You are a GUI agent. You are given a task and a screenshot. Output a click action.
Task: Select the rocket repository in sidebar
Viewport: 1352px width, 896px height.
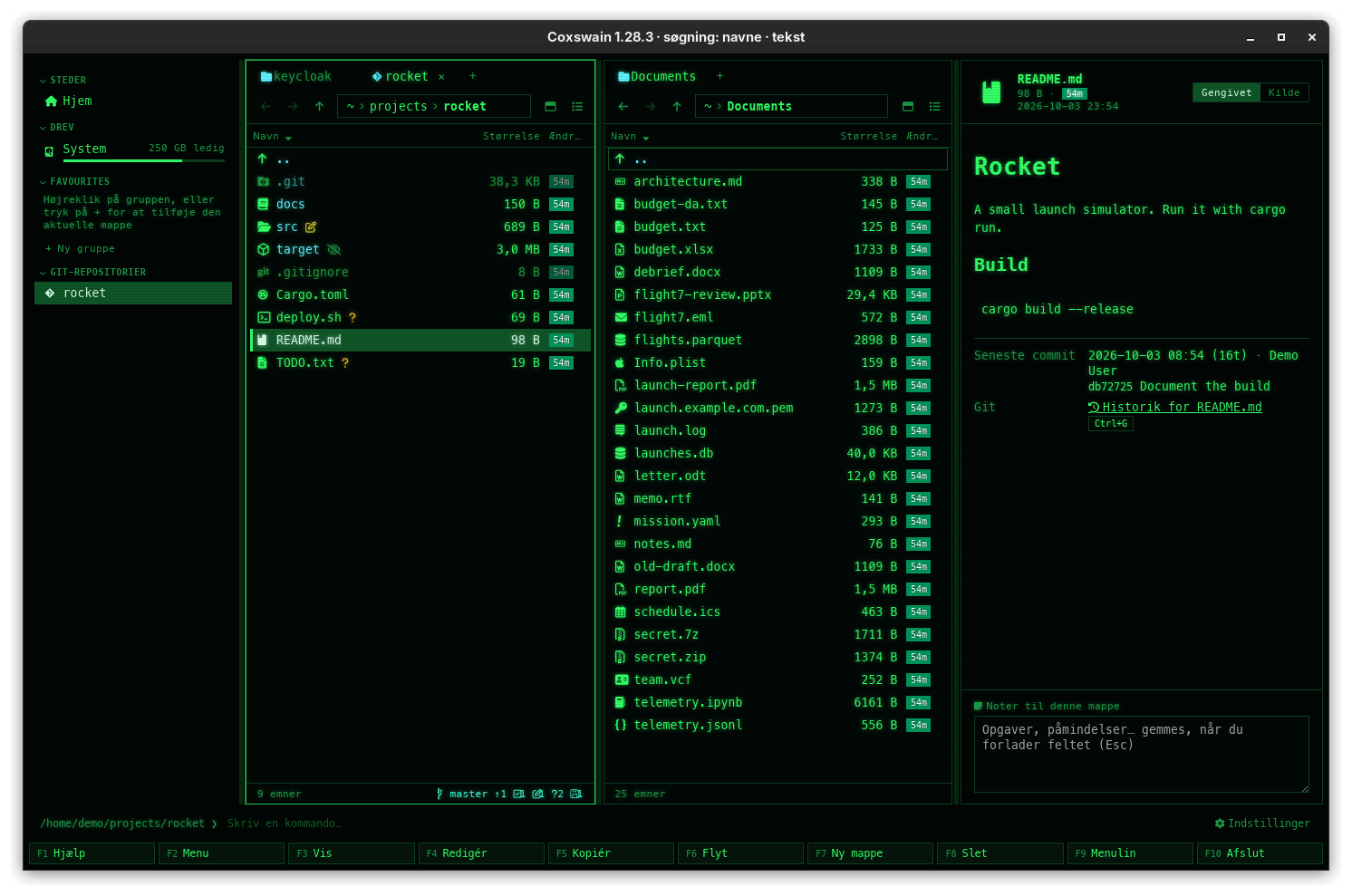[x=133, y=294]
